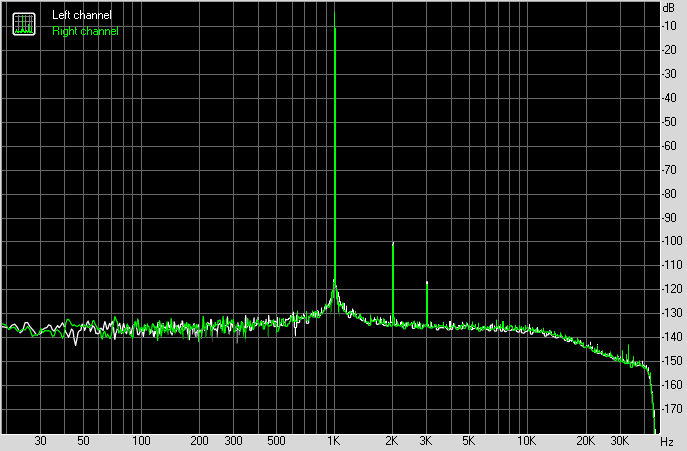The height and width of the screenshot is (451, 687).
Task: Click the third harmonic spike at 3K
Action: click(x=427, y=302)
